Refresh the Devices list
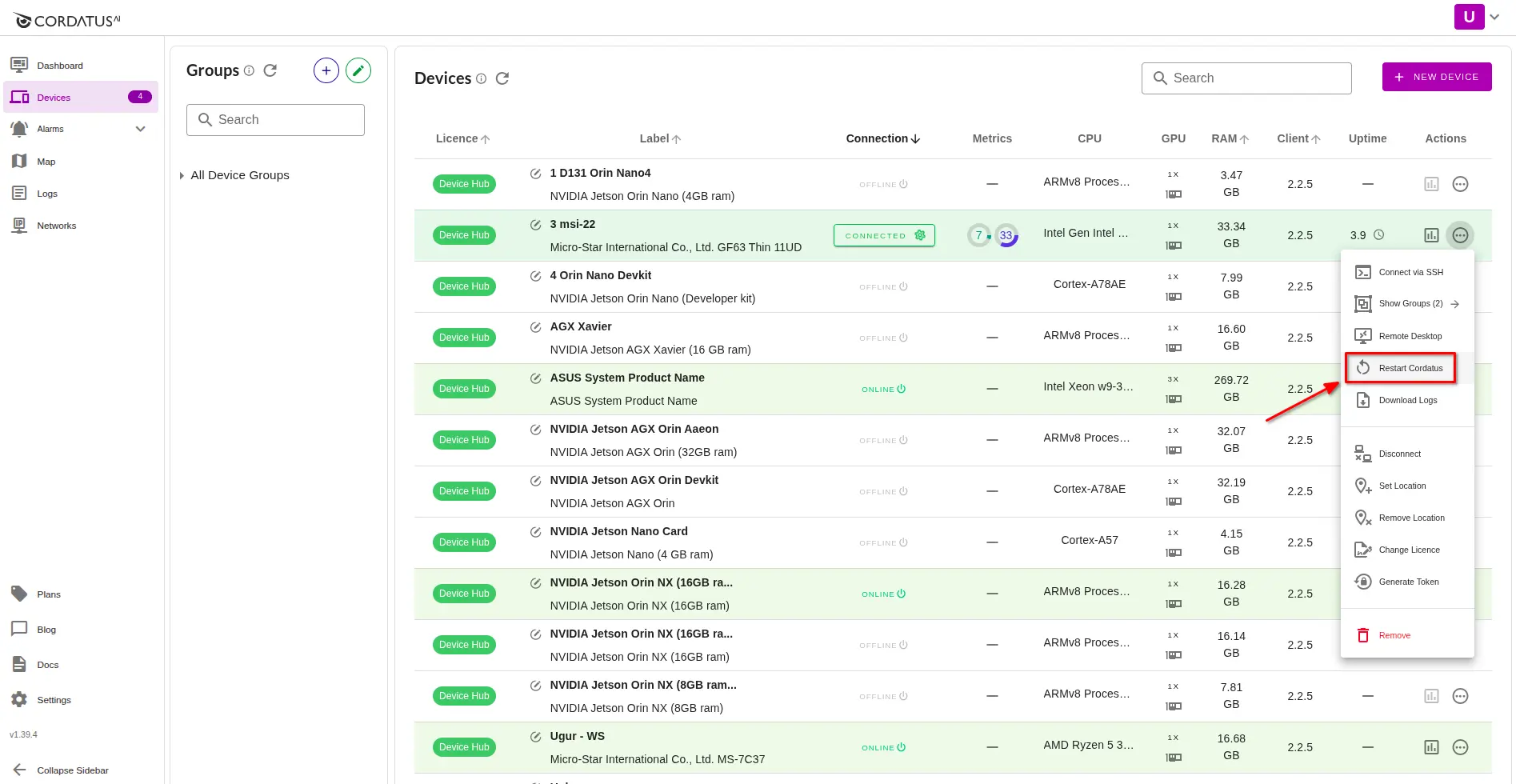This screenshot has width=1516, height=784. point(502,78)
